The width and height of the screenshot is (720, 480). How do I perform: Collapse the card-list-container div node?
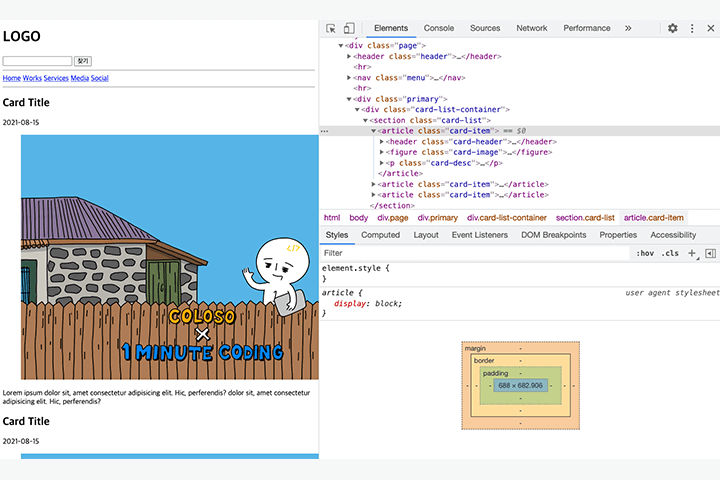pos(357,109)
